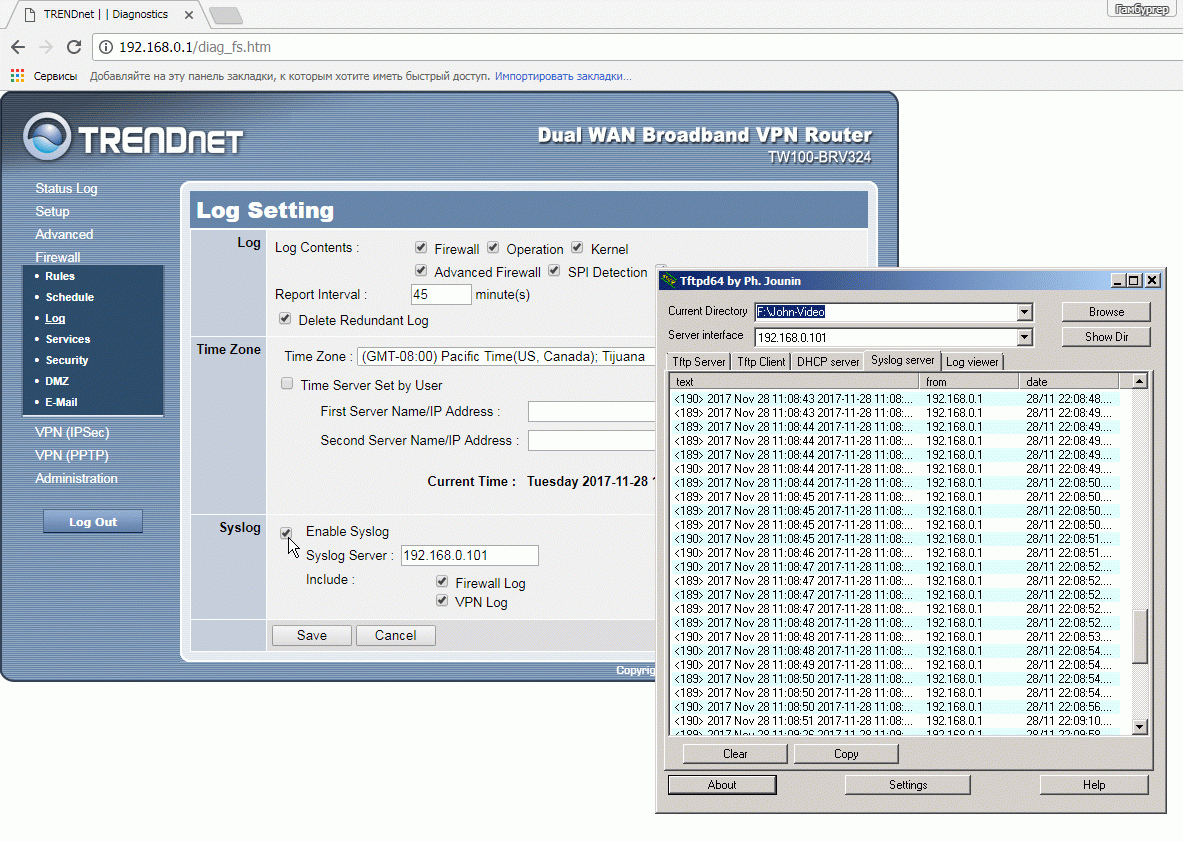Toggle the Firewall log contents checkbox
Screen dimensions: 1183x842
point(421,247)
